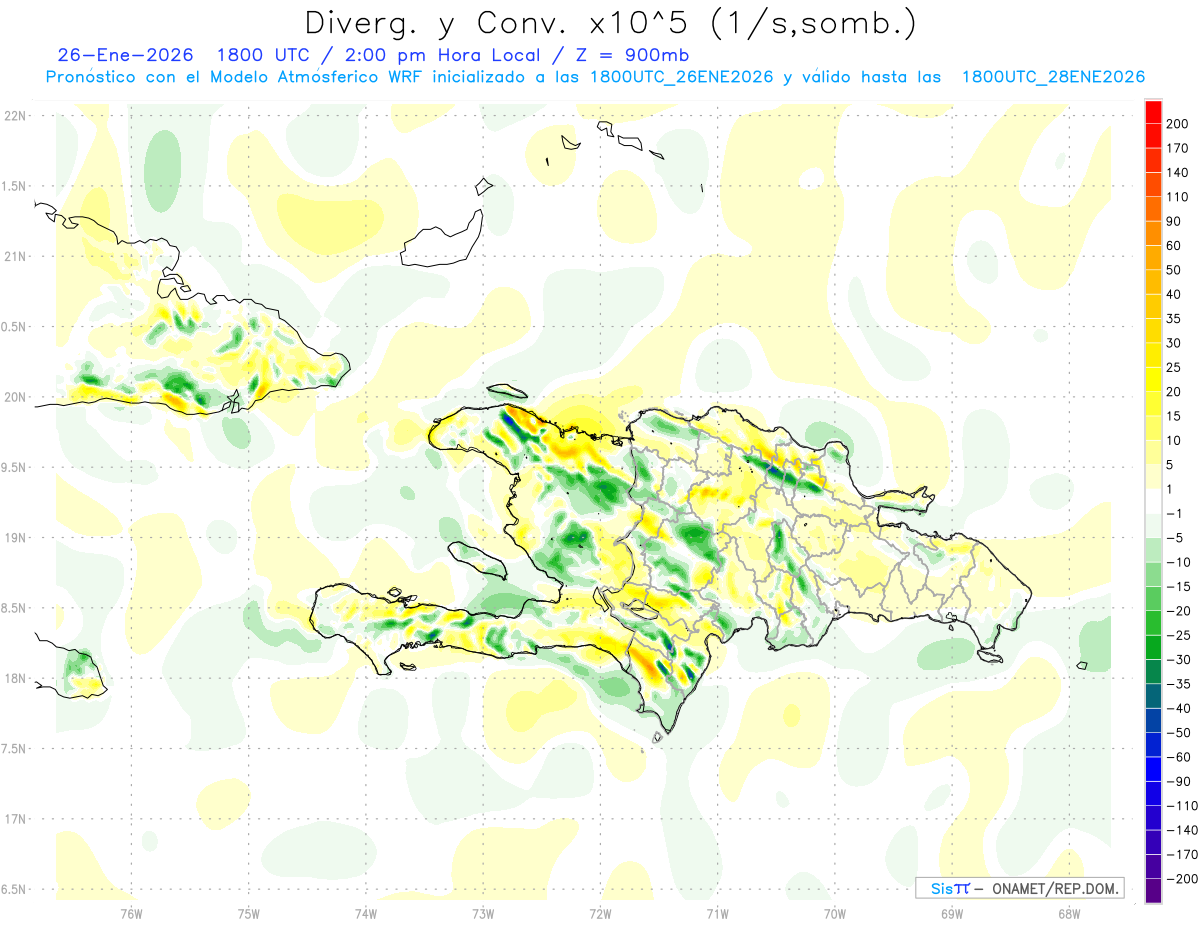Image resolution: width=1200 pixels, height=927 pixels.
Task: Click the colorbar value '-200'
Action: point(1181,878)
